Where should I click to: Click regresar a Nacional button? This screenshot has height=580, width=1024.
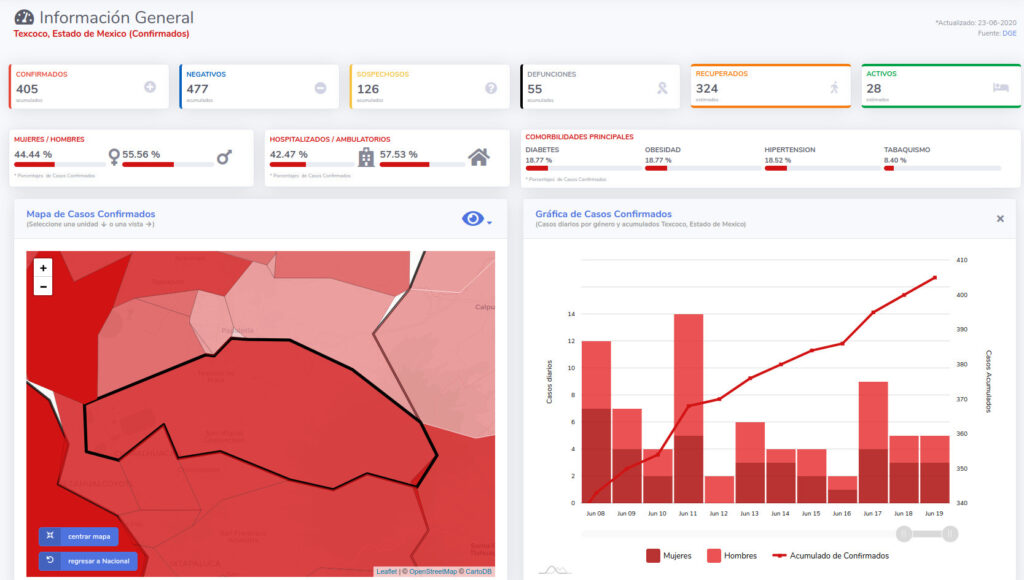(88, 561)
